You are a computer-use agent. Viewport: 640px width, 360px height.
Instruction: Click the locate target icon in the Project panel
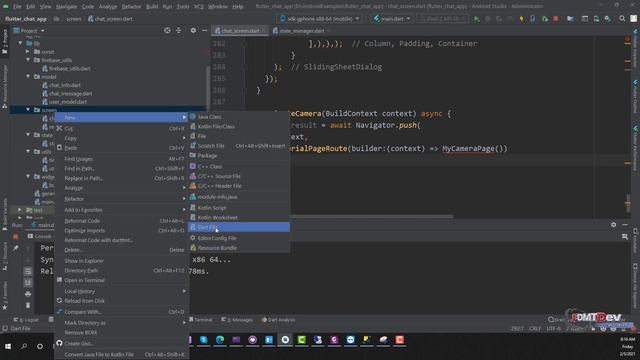tap(167, 31)
